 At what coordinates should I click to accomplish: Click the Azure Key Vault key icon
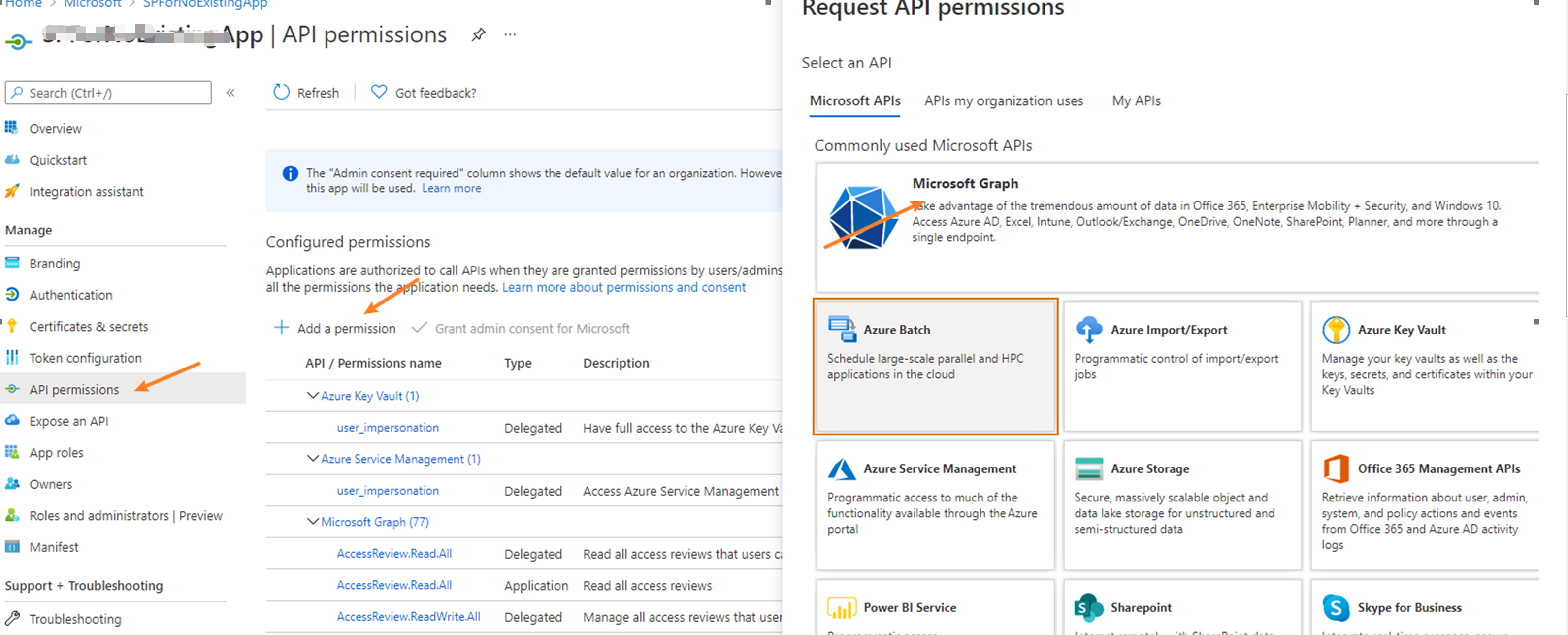coord(1336,330)
